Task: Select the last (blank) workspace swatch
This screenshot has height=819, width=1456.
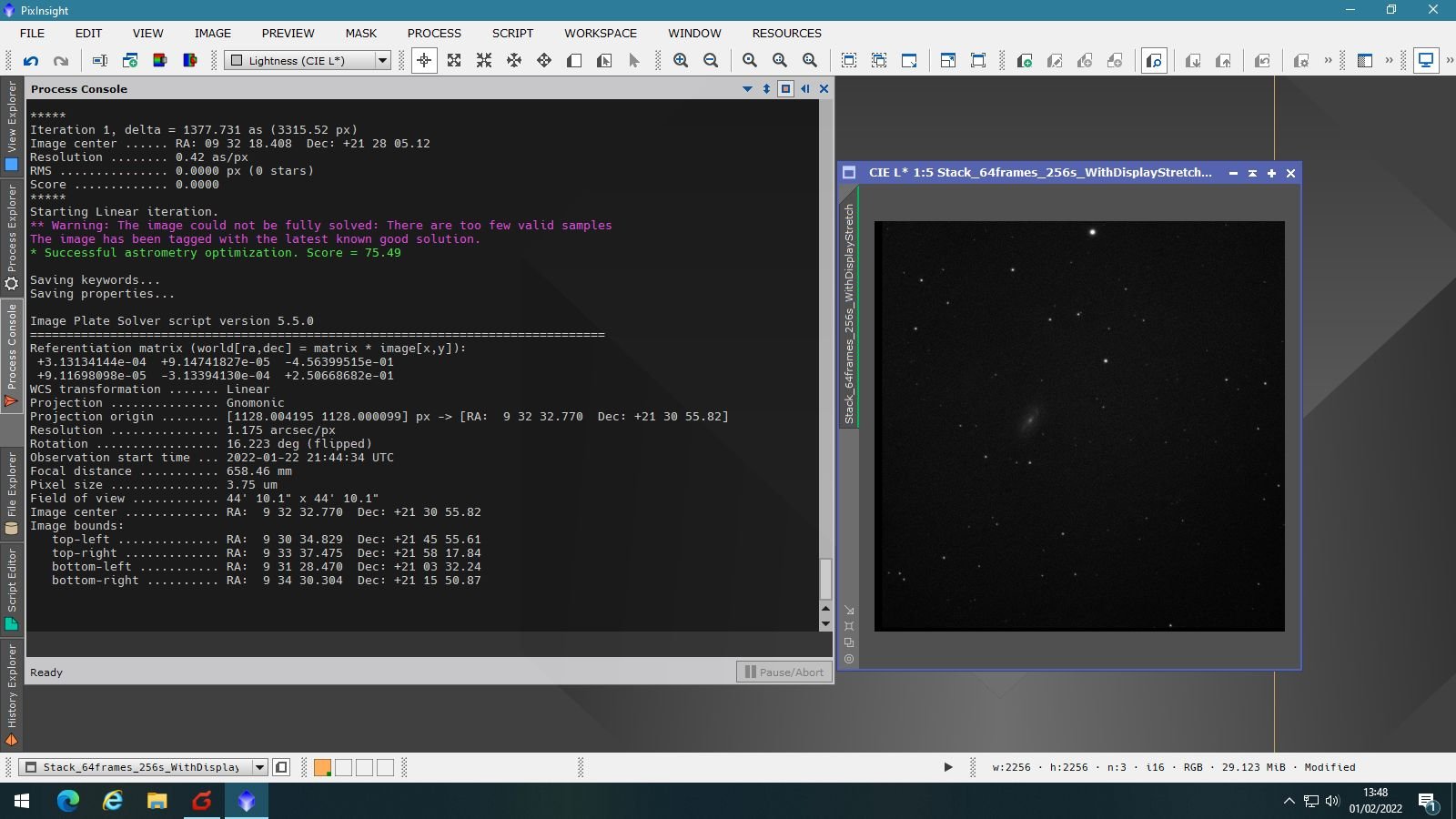Action: pos(385,767)
